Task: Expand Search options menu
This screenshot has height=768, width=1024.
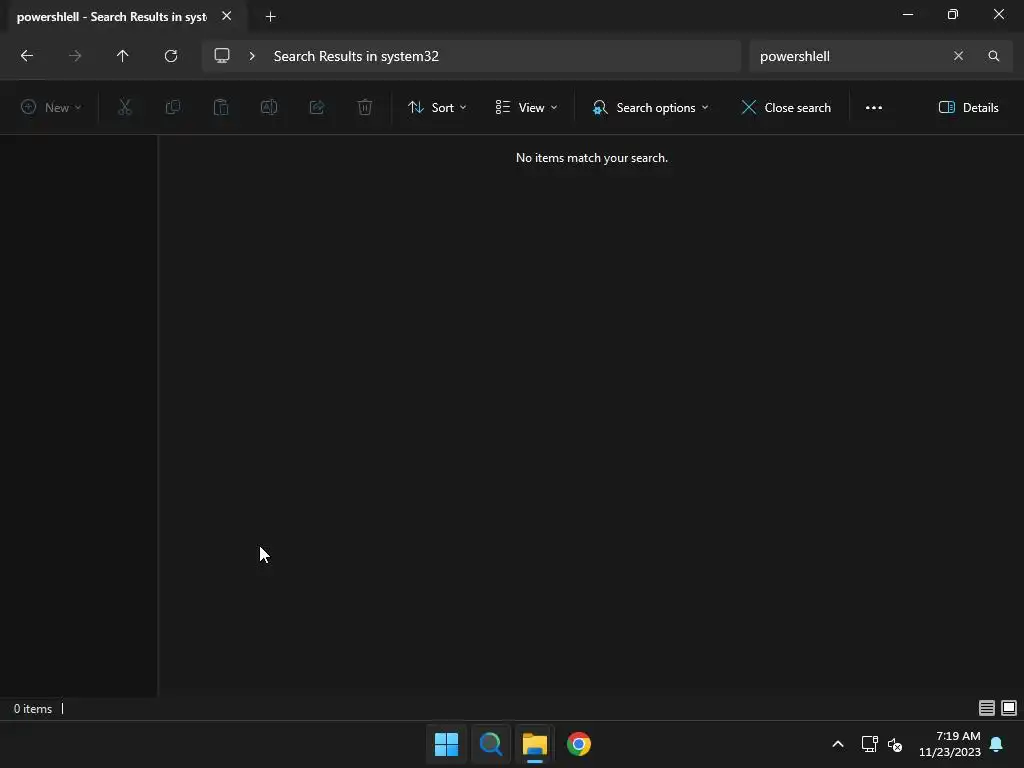Action: pyautogui.click(x=650, y=108)
